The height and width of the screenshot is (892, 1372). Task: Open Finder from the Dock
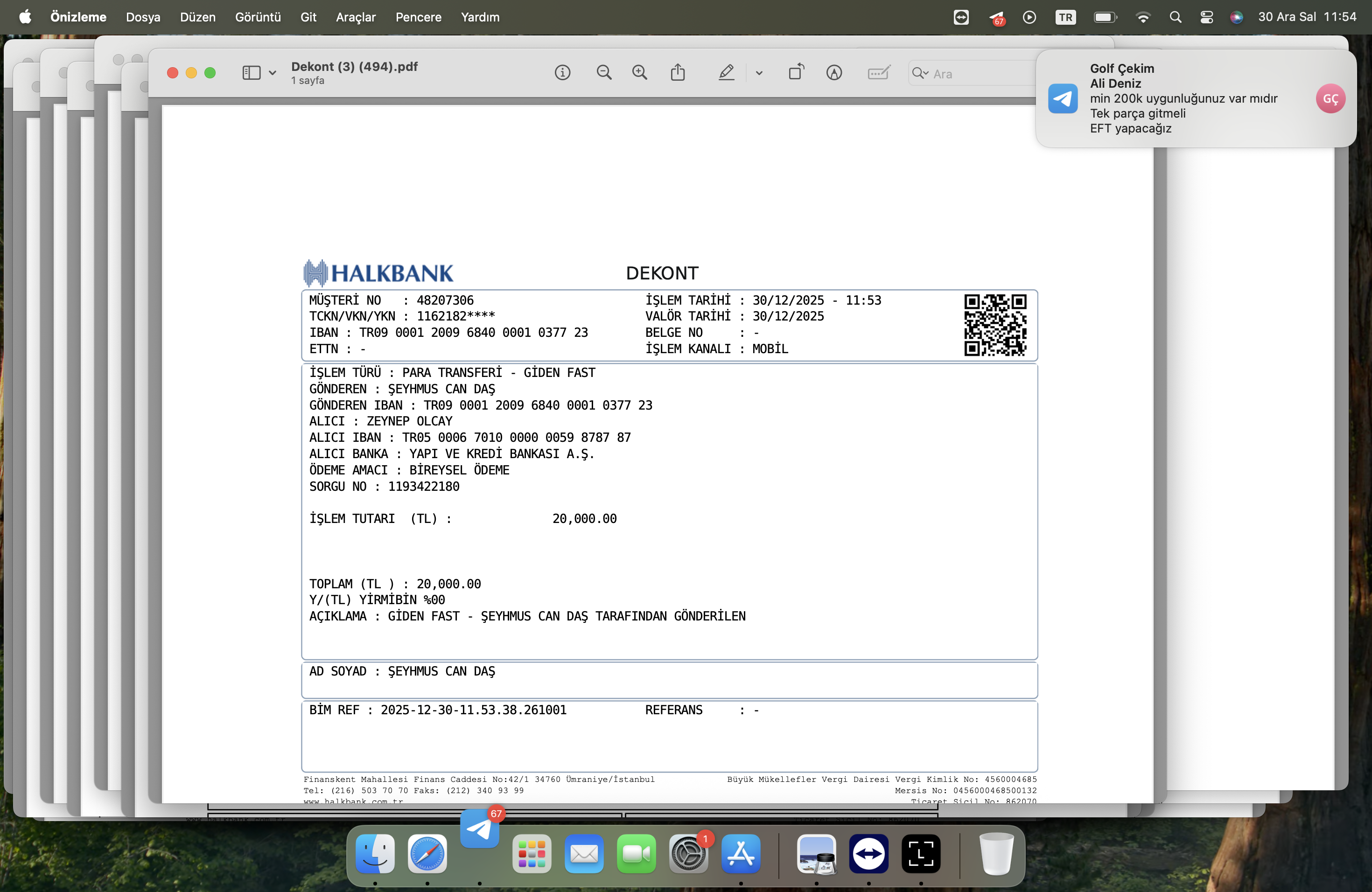pos(375,853)
